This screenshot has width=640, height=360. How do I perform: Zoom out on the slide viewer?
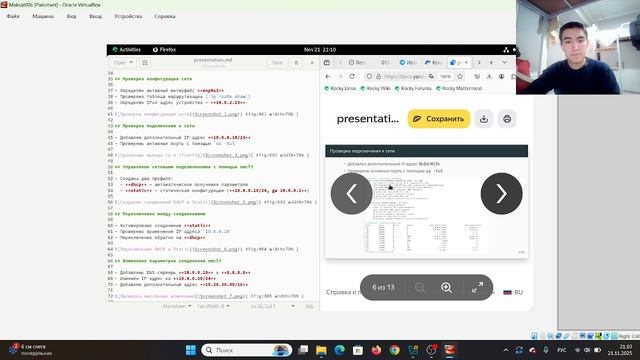point(420,287)
